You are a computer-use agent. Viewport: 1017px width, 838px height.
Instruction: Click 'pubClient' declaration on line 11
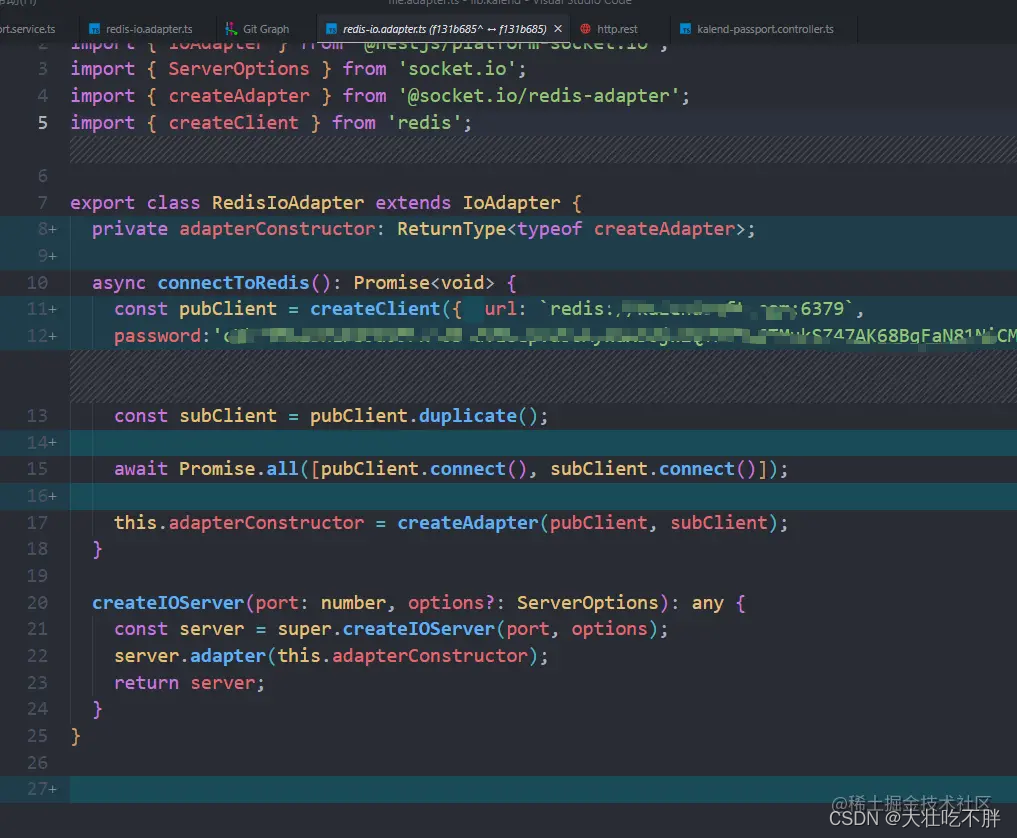(x=228, y=309)
